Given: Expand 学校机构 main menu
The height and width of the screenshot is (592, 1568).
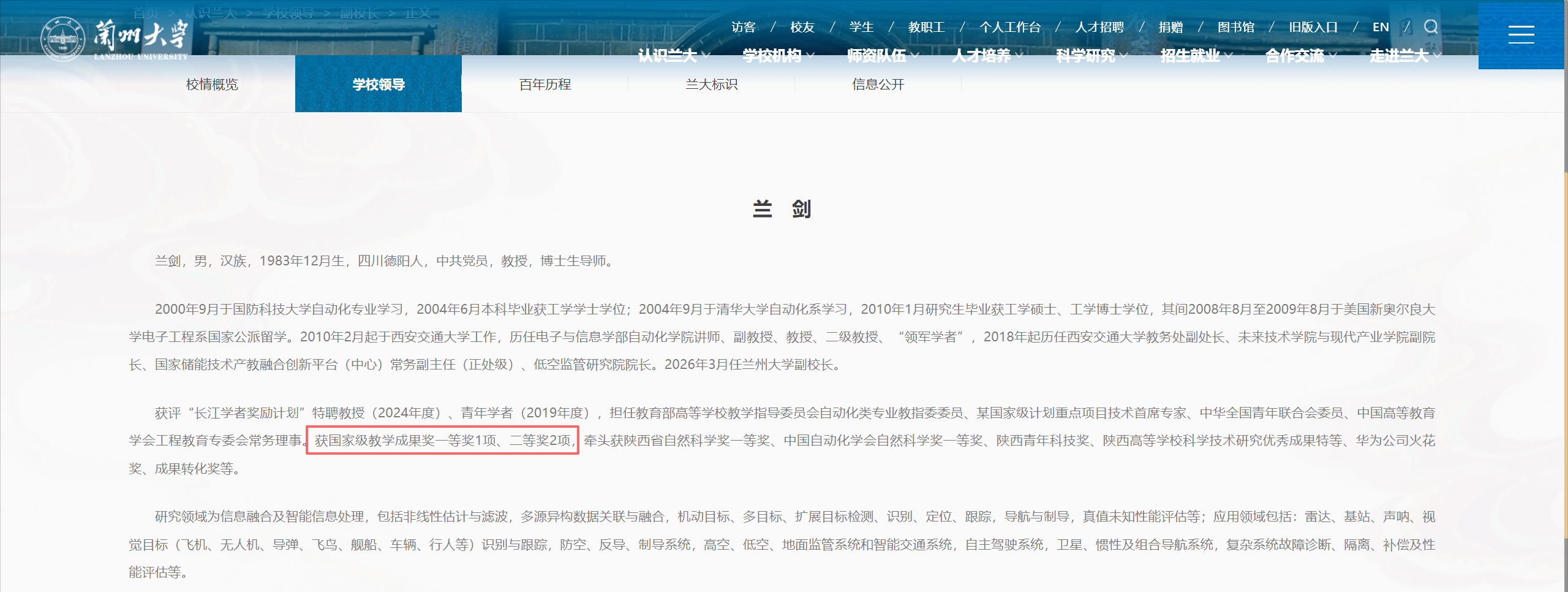Looking at the screenshot, I should (x=778, y=56).
